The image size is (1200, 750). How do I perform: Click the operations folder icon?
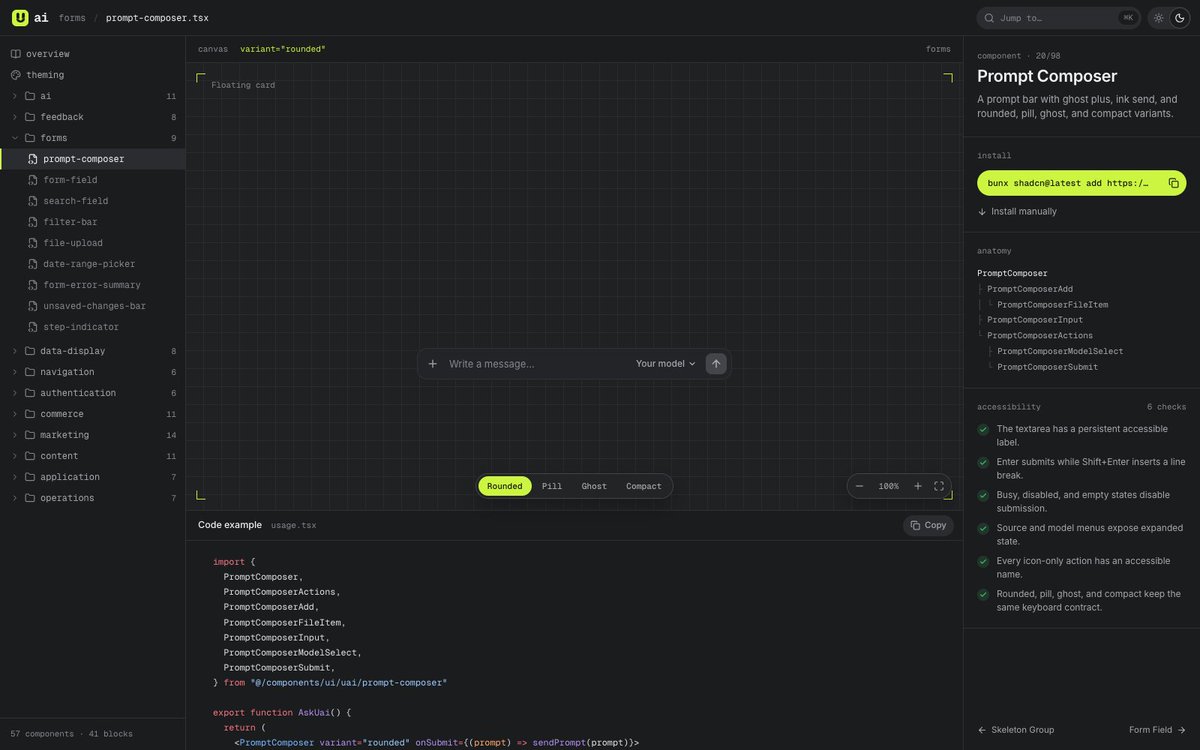click(x=30, y=498)
